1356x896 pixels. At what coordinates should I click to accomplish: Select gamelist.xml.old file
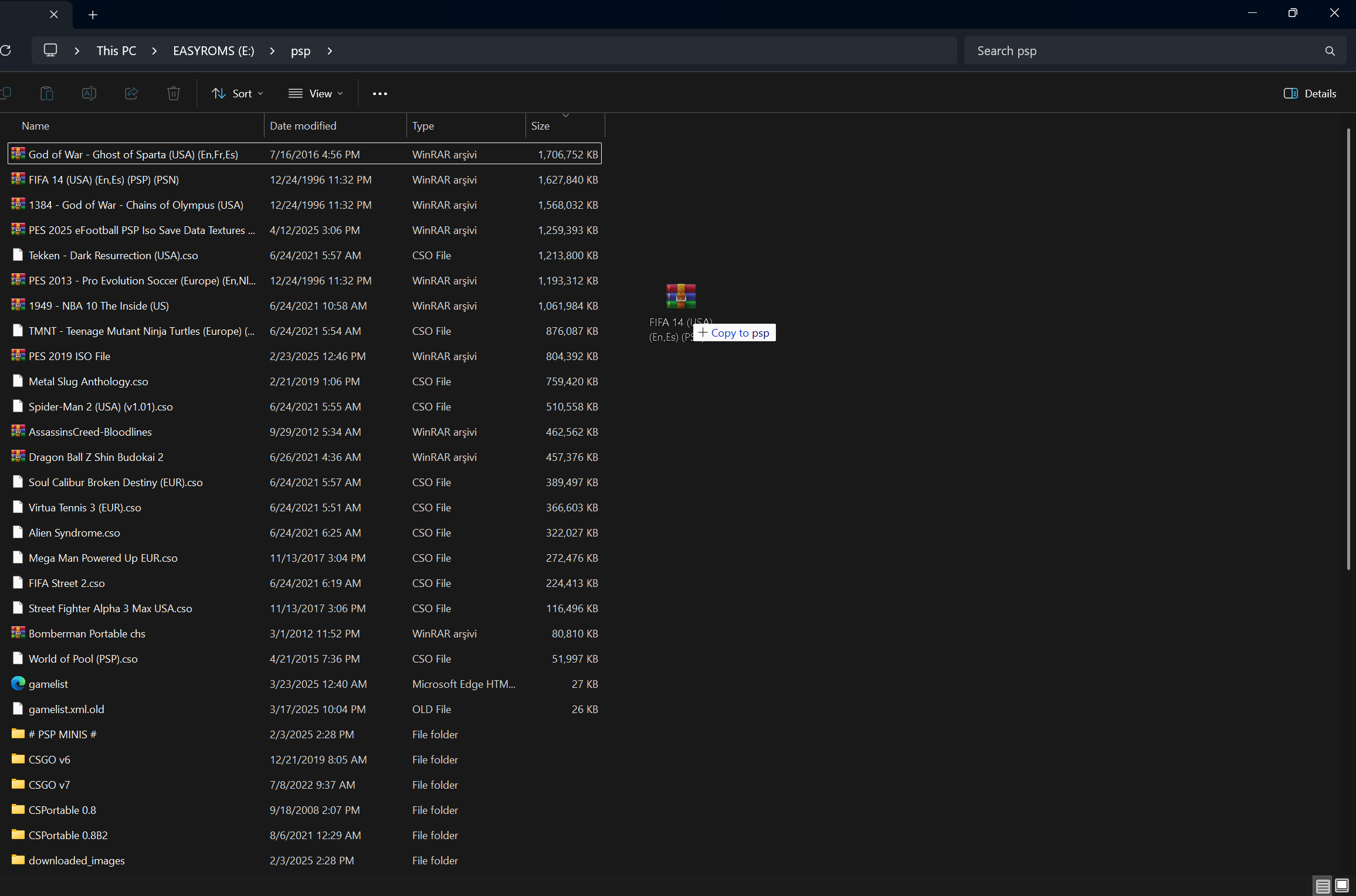[304, 709]
